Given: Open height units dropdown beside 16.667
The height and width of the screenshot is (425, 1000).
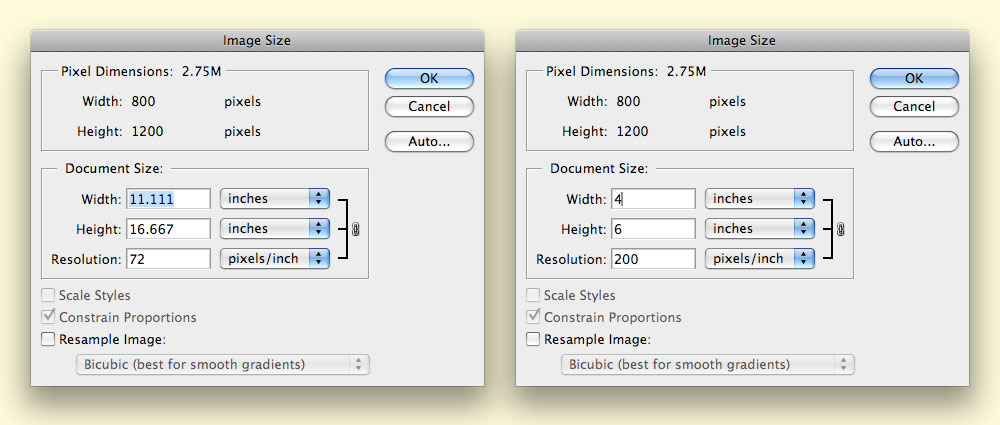Looking at the screenshot, I should pyautogui.click(x=275, y=229).
